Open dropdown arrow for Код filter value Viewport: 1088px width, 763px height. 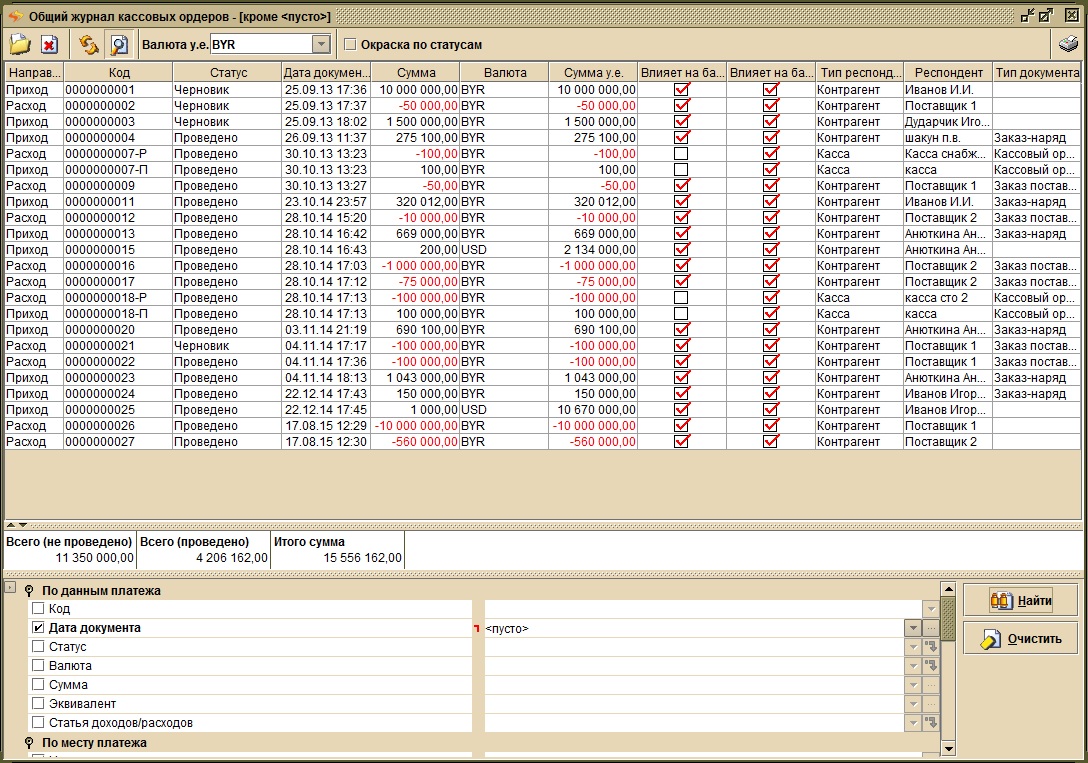931,609
